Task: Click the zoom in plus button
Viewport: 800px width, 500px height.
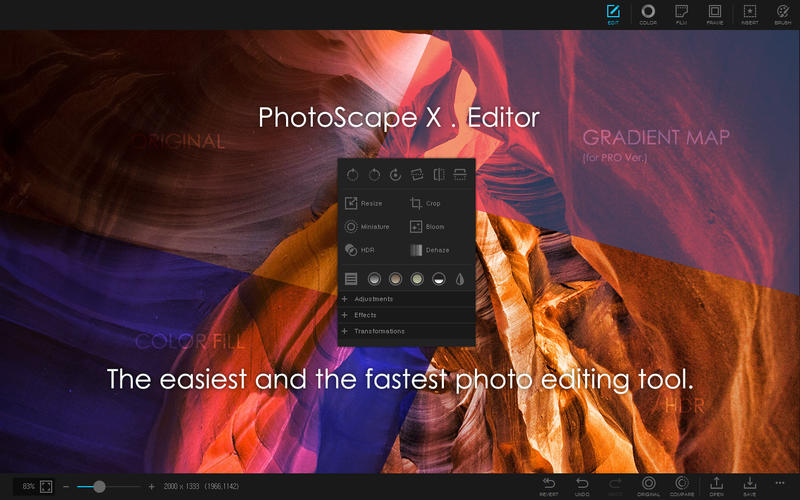Action: (x=152, y=487)
